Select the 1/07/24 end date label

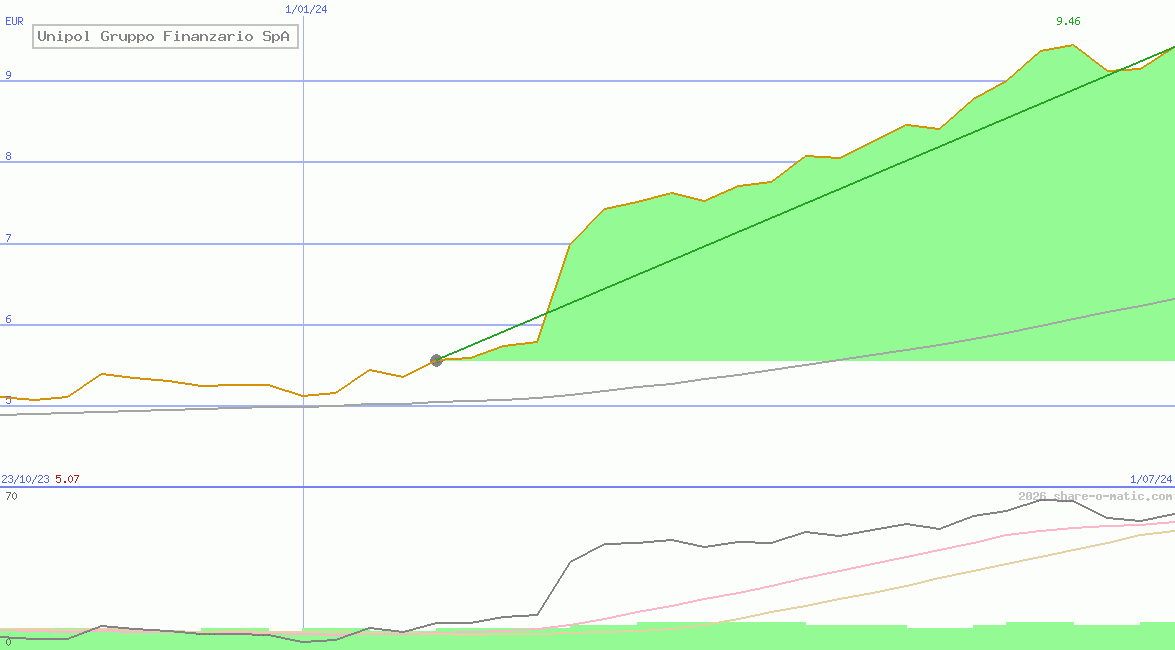tap(1151, 479)
